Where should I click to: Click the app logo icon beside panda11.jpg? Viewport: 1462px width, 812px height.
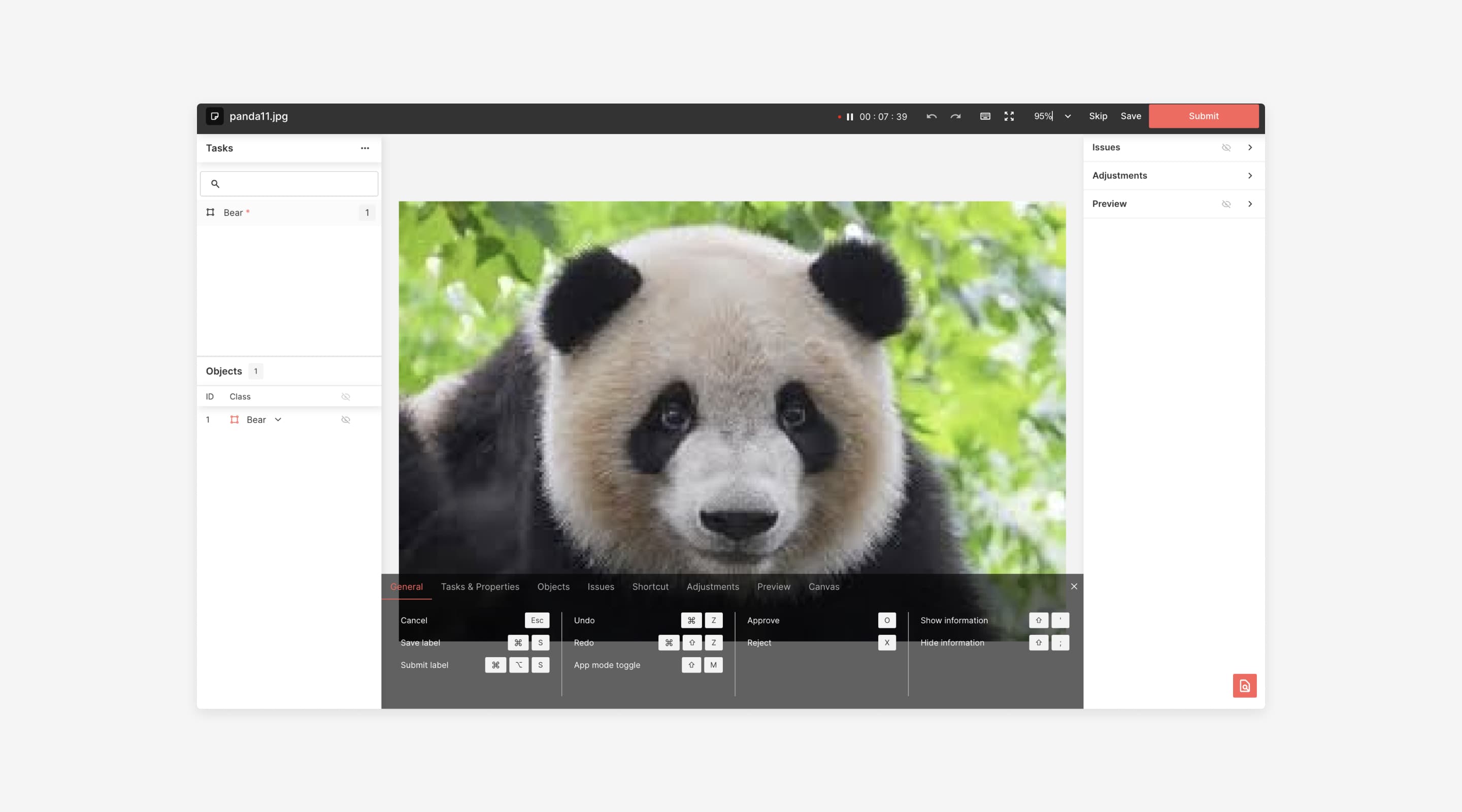[x=214, y=116]
